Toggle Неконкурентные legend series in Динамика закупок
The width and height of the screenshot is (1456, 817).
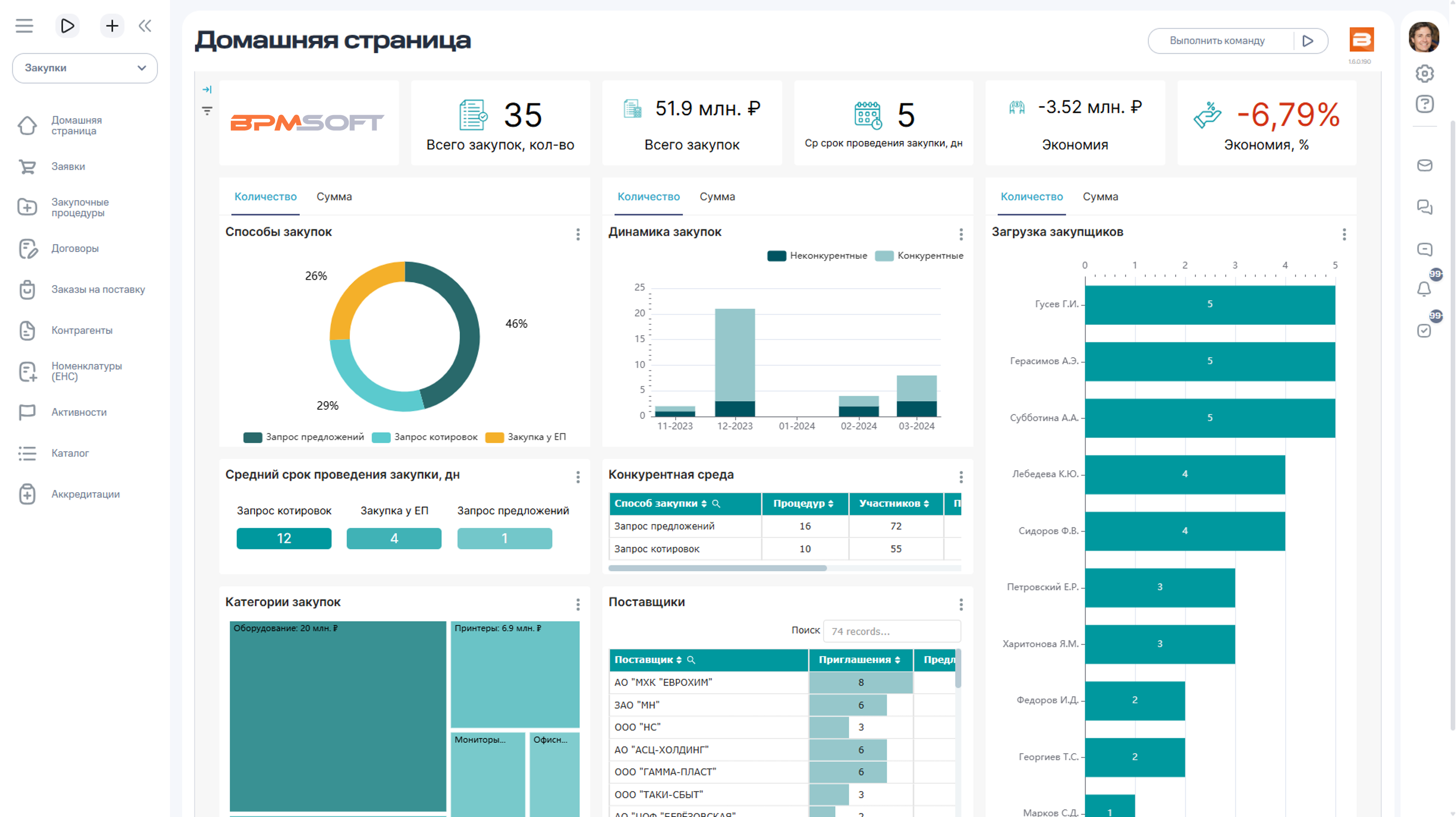point(816,256)
